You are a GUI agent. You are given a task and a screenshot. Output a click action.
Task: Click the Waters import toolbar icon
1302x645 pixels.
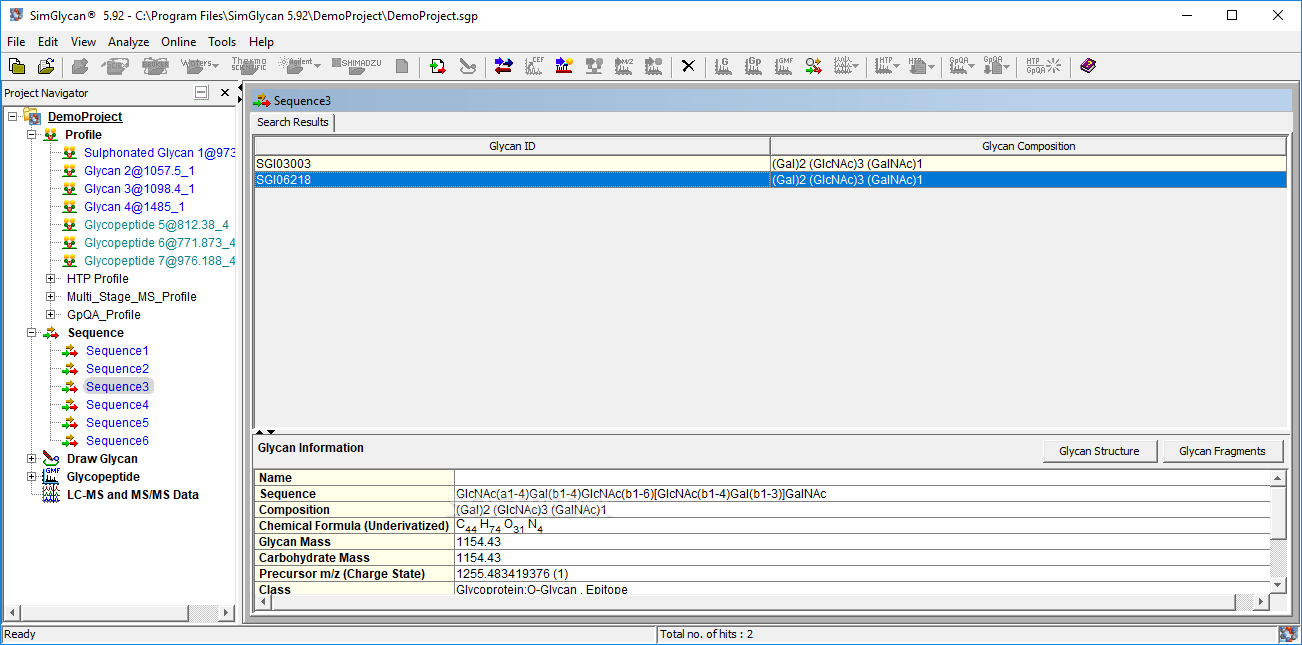tap(195, 66)
